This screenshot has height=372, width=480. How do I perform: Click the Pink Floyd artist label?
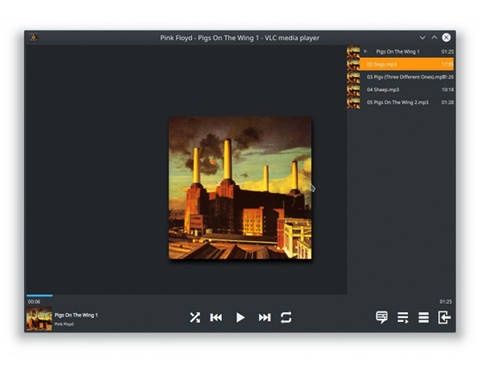(x=64, y=324)
